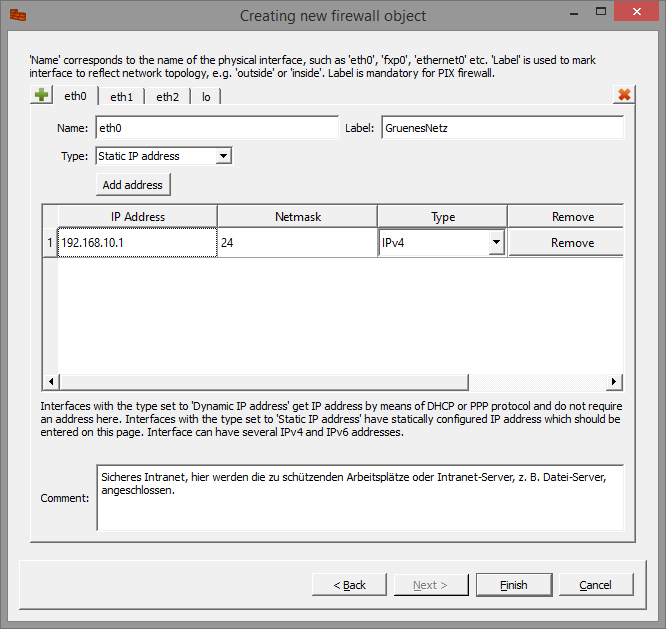Switch to the eth2 tab
Image resolution: width=666 pixels, height=629 pixels.
167,97
